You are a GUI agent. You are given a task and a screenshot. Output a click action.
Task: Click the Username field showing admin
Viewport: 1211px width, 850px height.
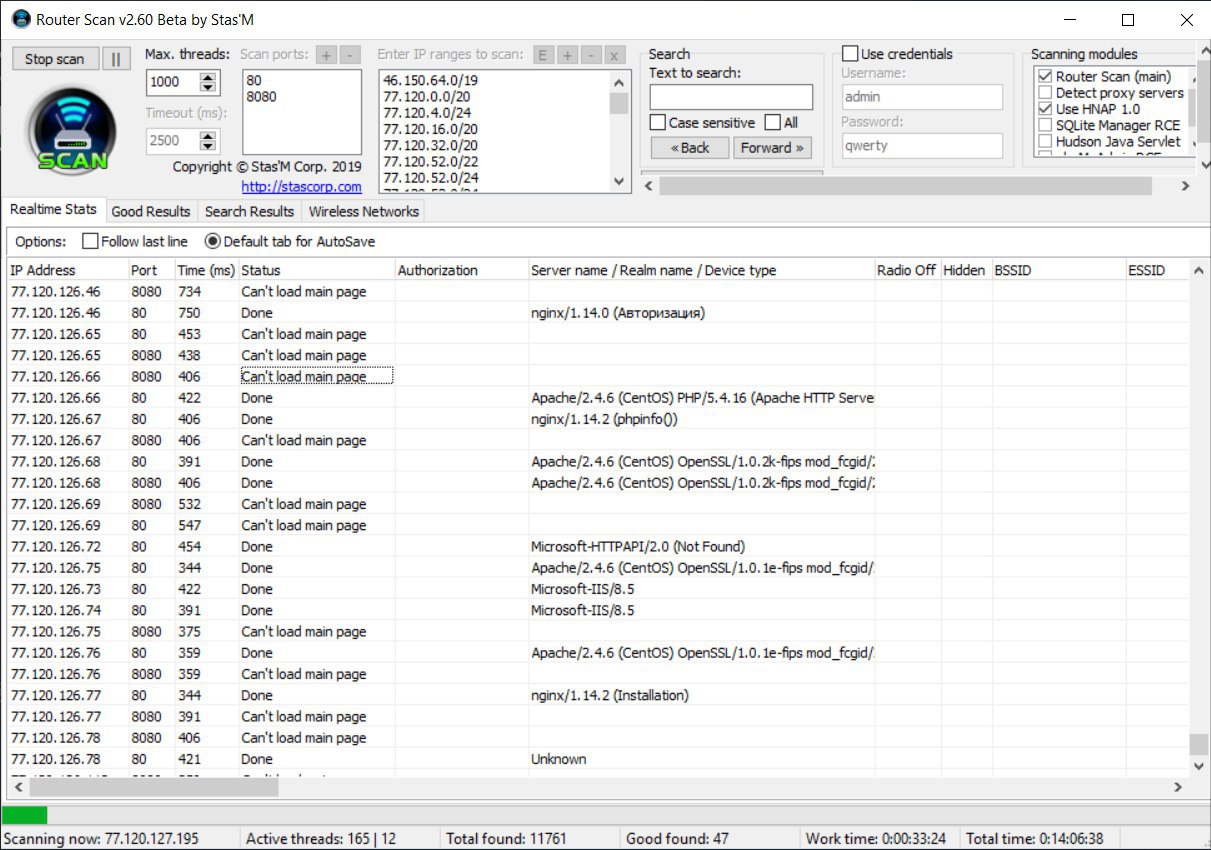click(x=921, y=97)
